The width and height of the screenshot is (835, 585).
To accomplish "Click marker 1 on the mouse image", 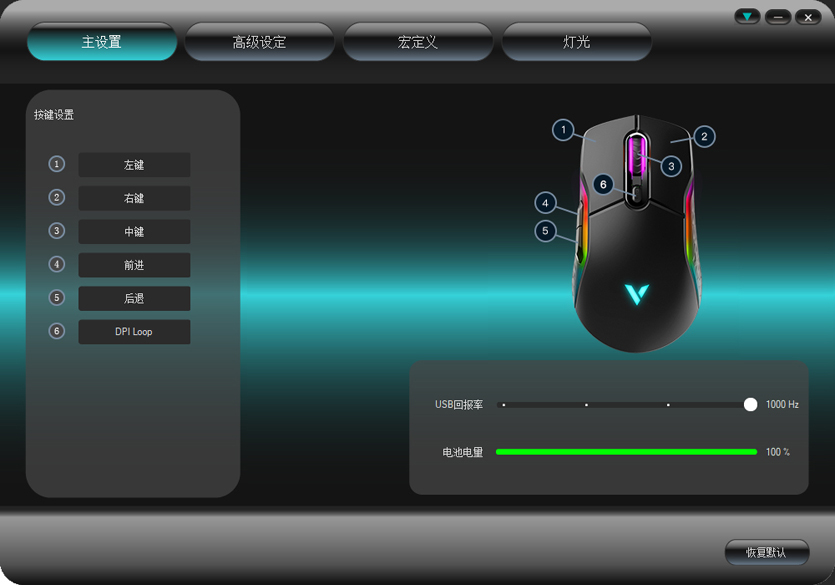I will pyautogui.click(x=564, y=130).
